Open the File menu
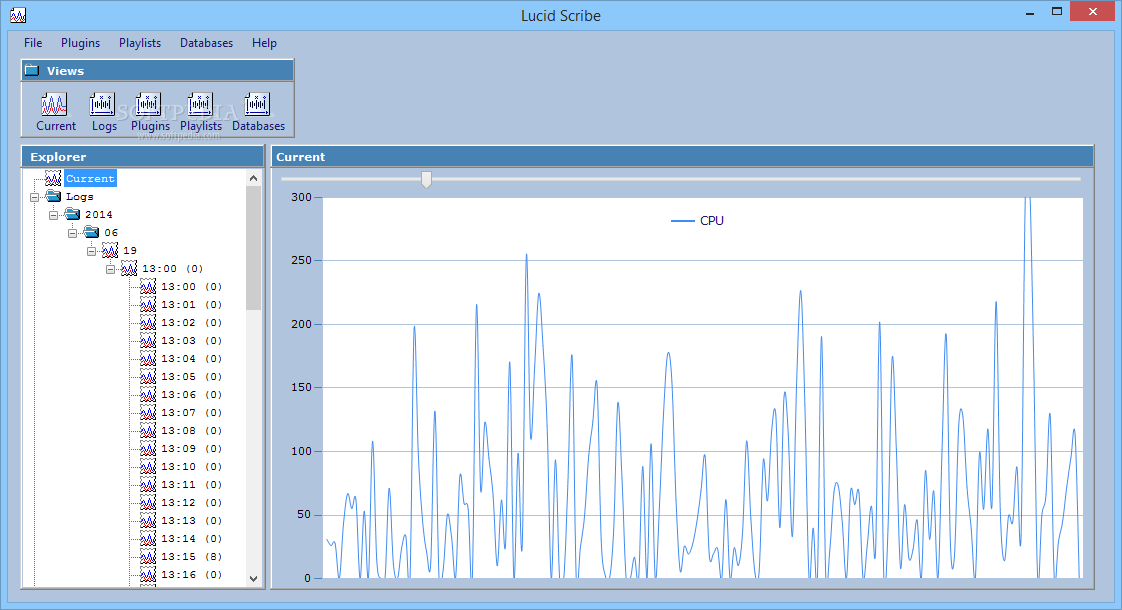 (x=33, y=43)
